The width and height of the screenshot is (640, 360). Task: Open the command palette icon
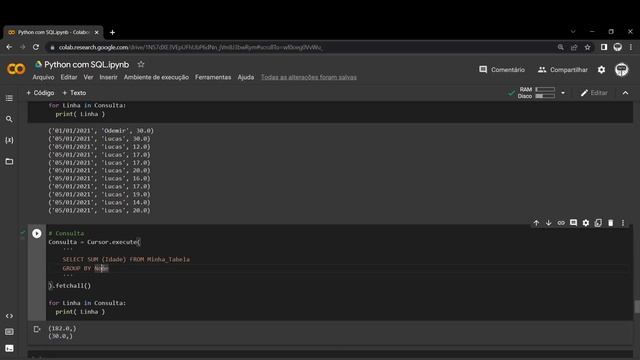(x=9, y=332)
